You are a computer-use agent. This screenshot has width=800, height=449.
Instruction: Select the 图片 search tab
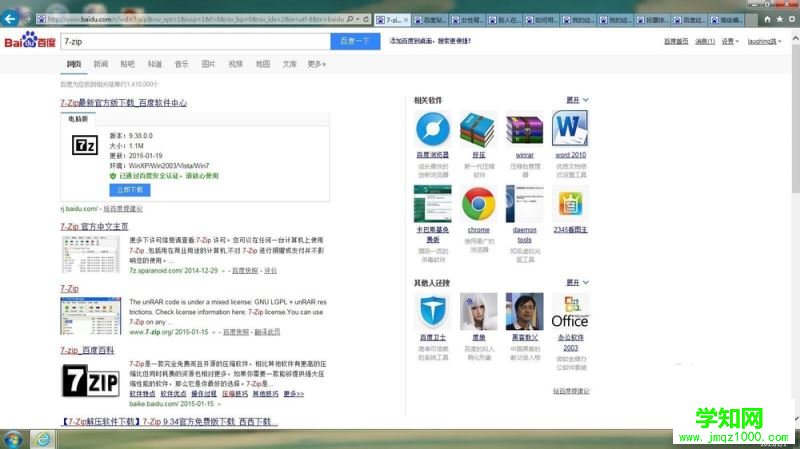tap(208, 64)
